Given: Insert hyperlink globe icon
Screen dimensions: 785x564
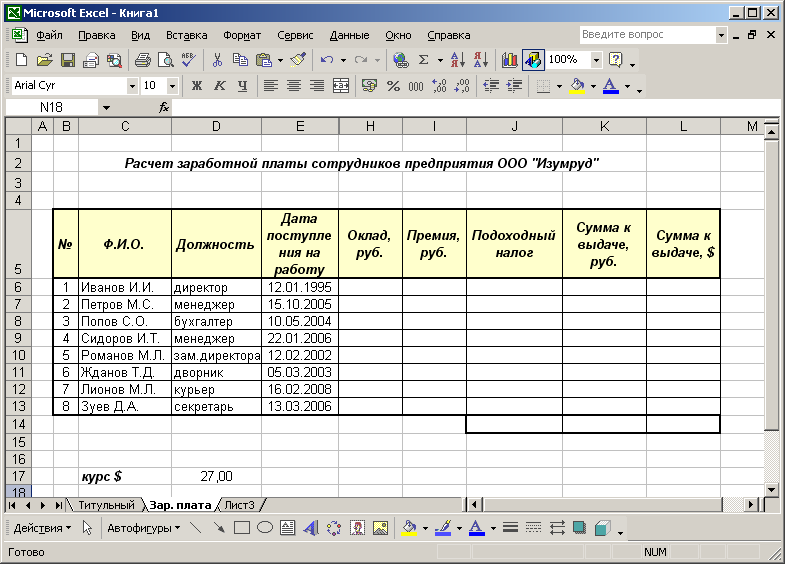Looking at the screenshot, I should 401,60.
